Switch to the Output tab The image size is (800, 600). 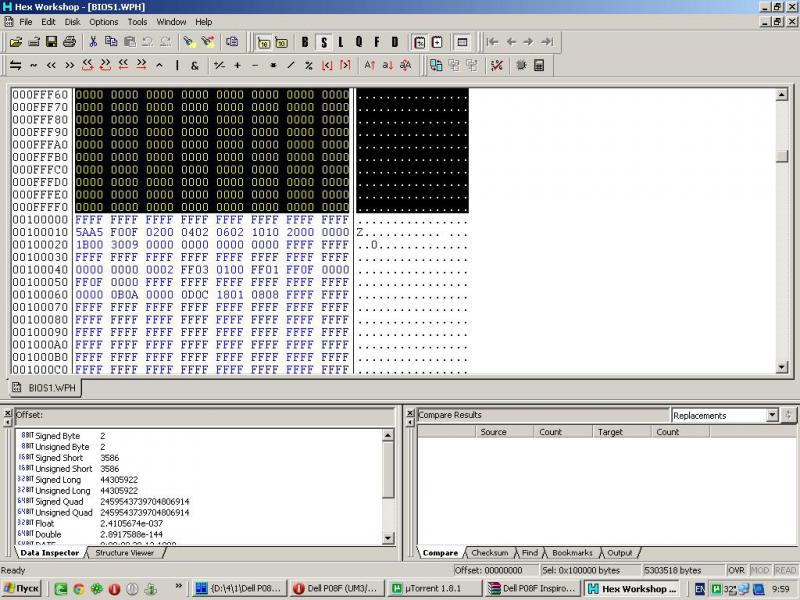(x=619, y=553)
